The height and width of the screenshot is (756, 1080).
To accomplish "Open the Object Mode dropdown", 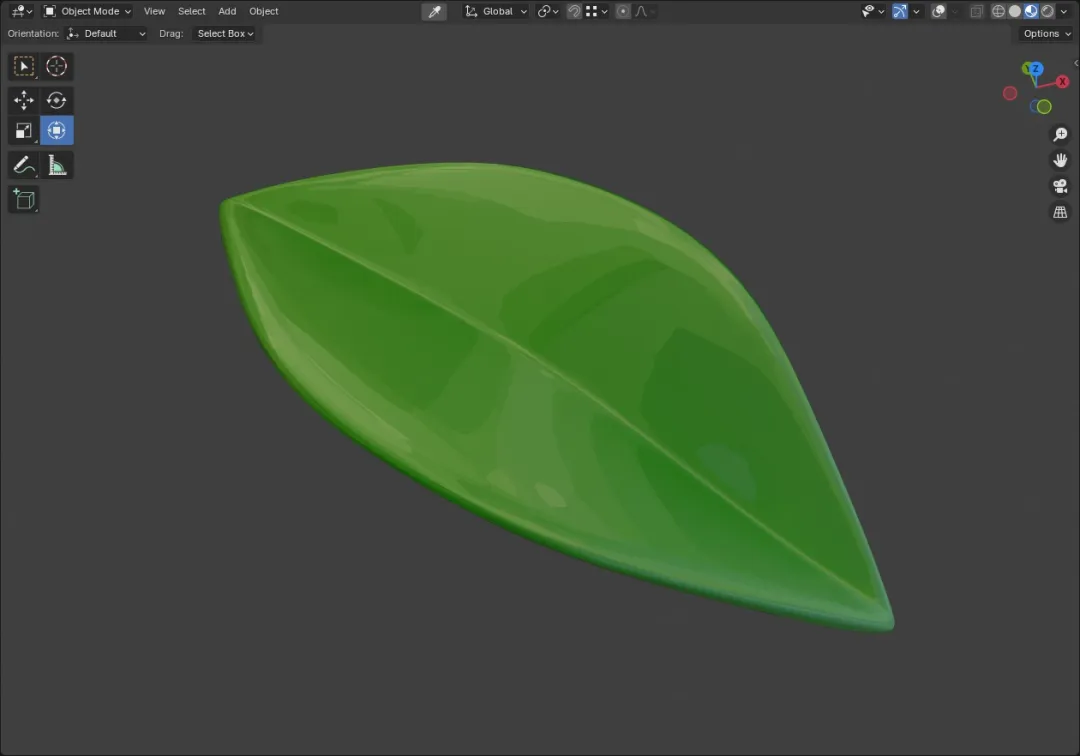I will (x=87, y=11).
